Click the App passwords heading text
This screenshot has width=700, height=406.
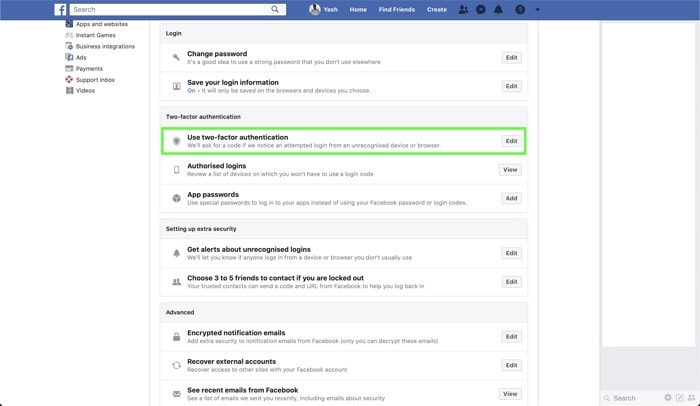click(213, 194)
